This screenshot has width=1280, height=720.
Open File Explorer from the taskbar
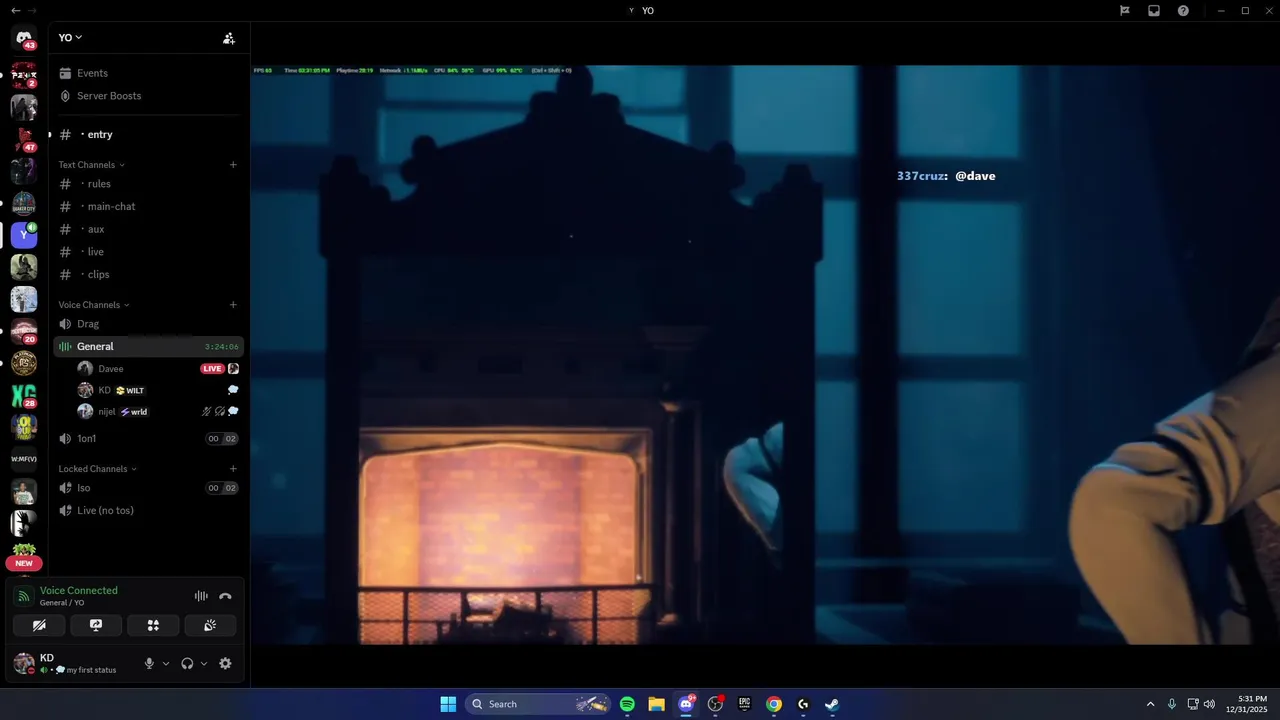click(x=656, y=704)
